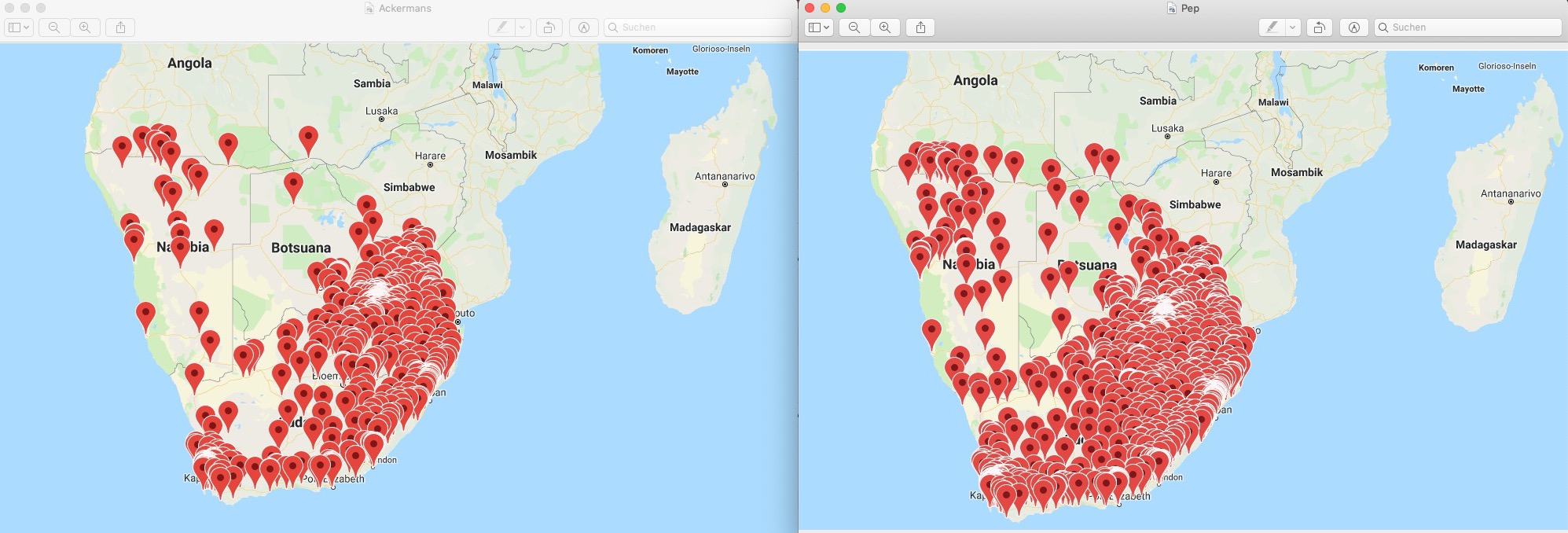Click Sambia label on Pep map
Image resolution: width=1568 pixels, height=533 pixels.
[1158, 101]
